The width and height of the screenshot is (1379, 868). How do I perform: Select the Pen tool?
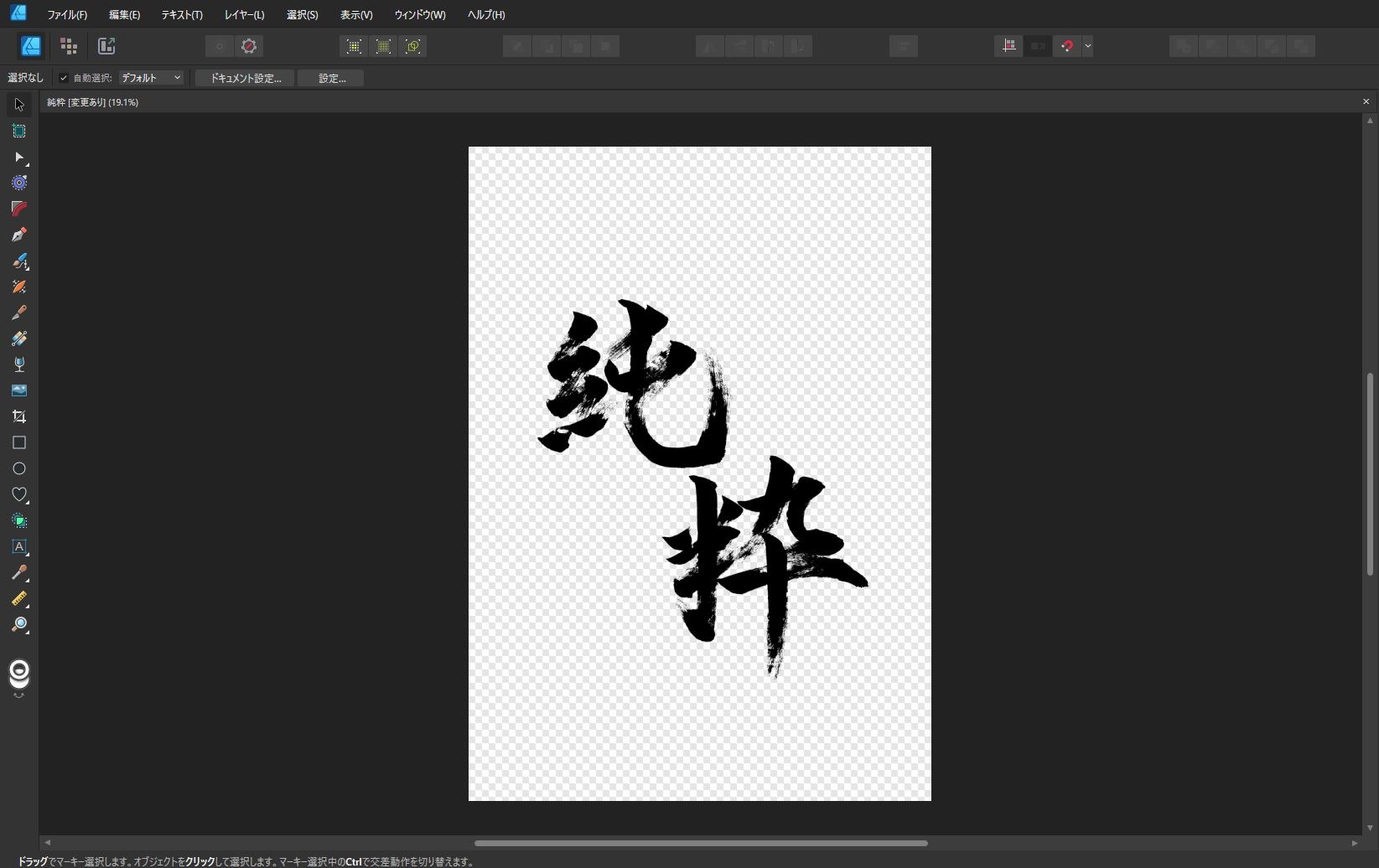18,235
